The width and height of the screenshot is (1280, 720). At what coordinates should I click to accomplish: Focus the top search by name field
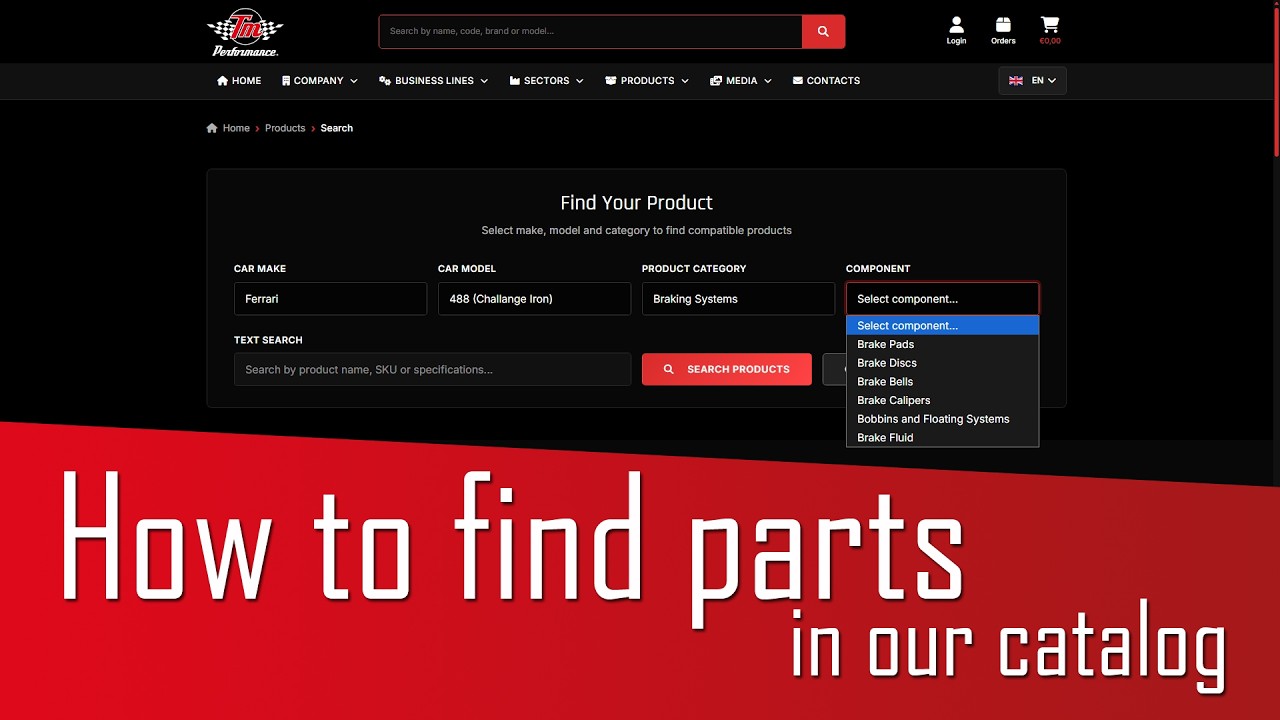pyautogui.click(x=590, y=31)
